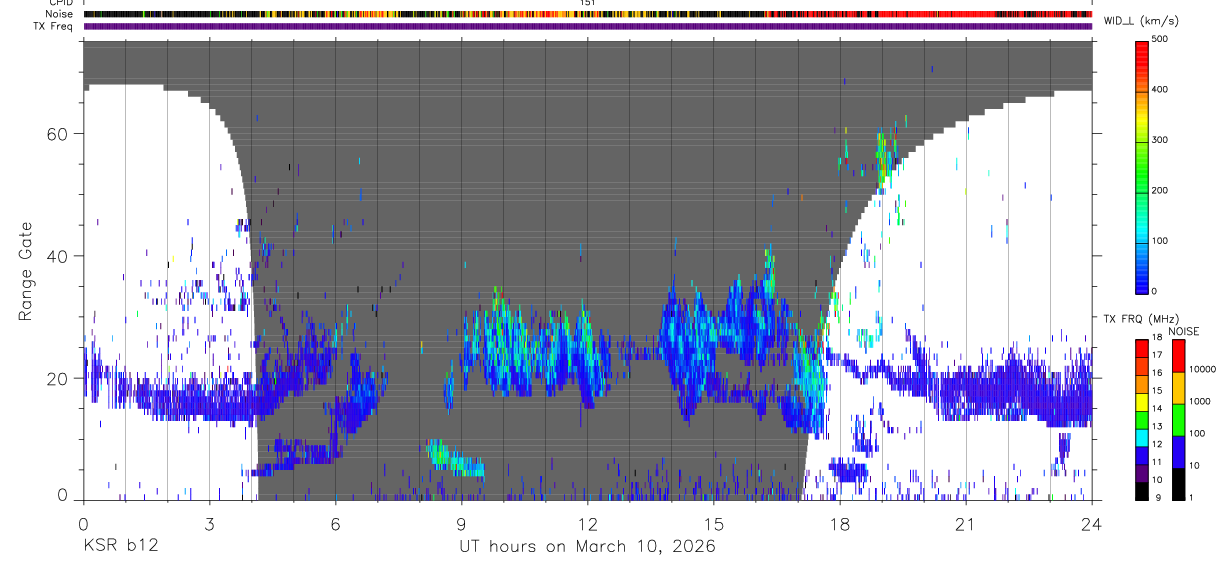
Task: Select the red top of the WID colorbar
Action: (1141, 50)
